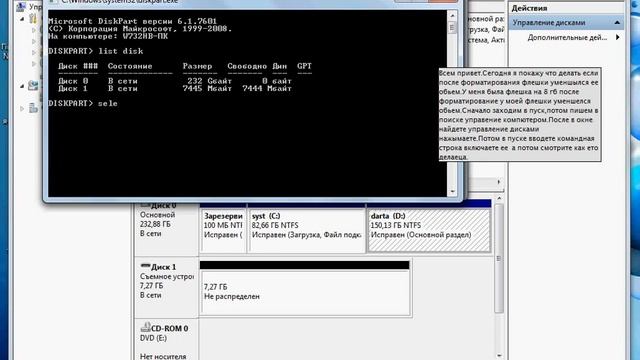Click the Диск 0 row in diskpart output
The image size is (640, 360).
pos(175,81)
